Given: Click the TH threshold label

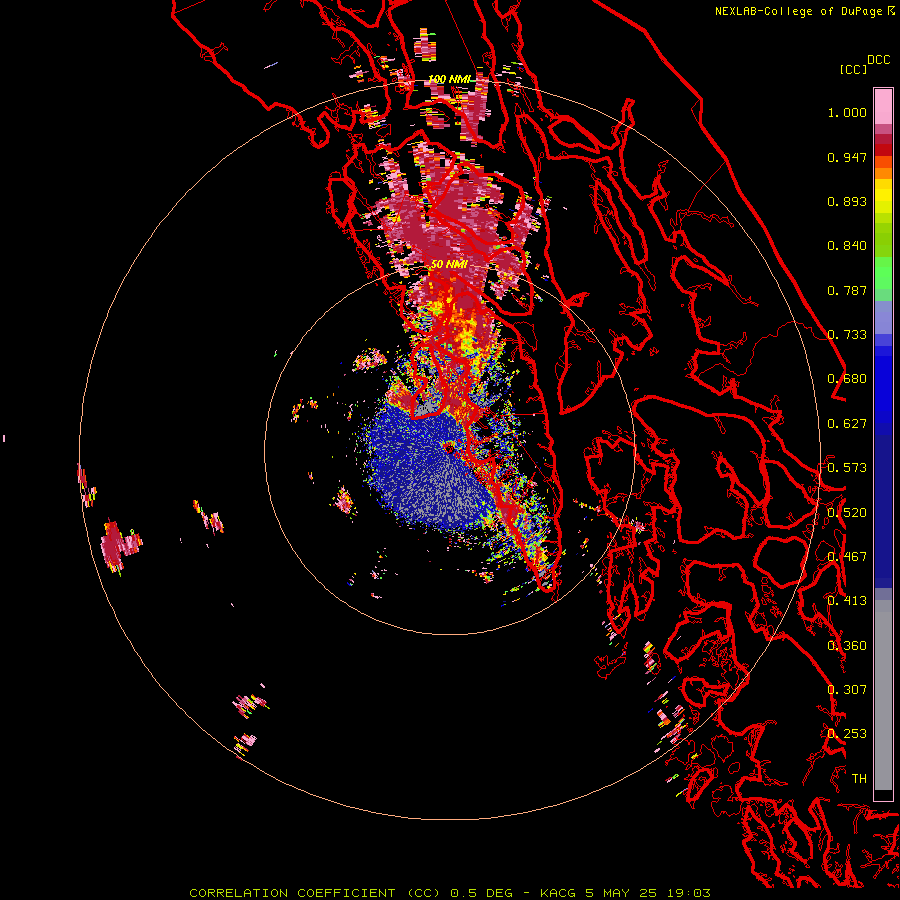Looking at the screenshot, I should tap(859, 779).
